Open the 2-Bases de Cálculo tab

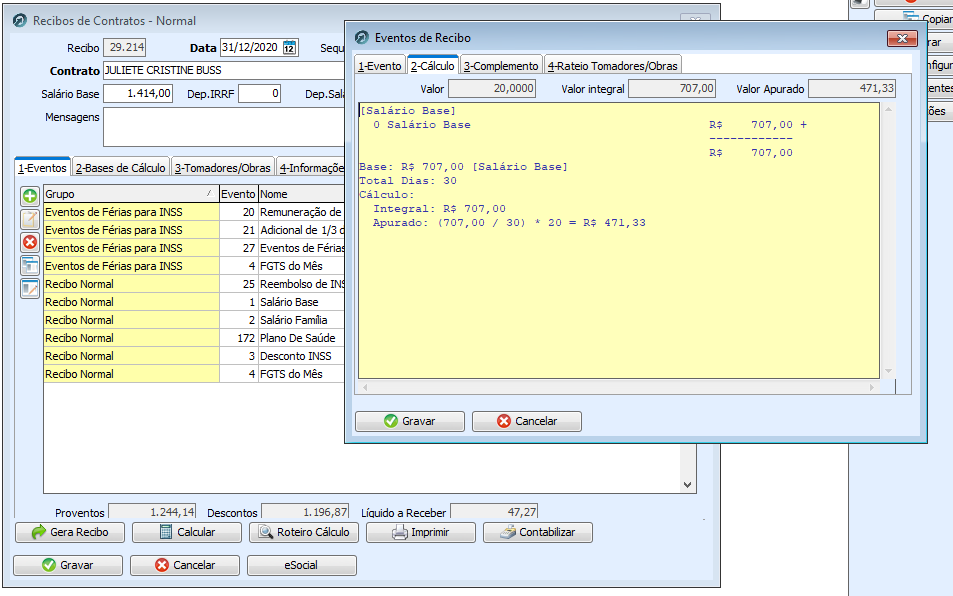120,168
